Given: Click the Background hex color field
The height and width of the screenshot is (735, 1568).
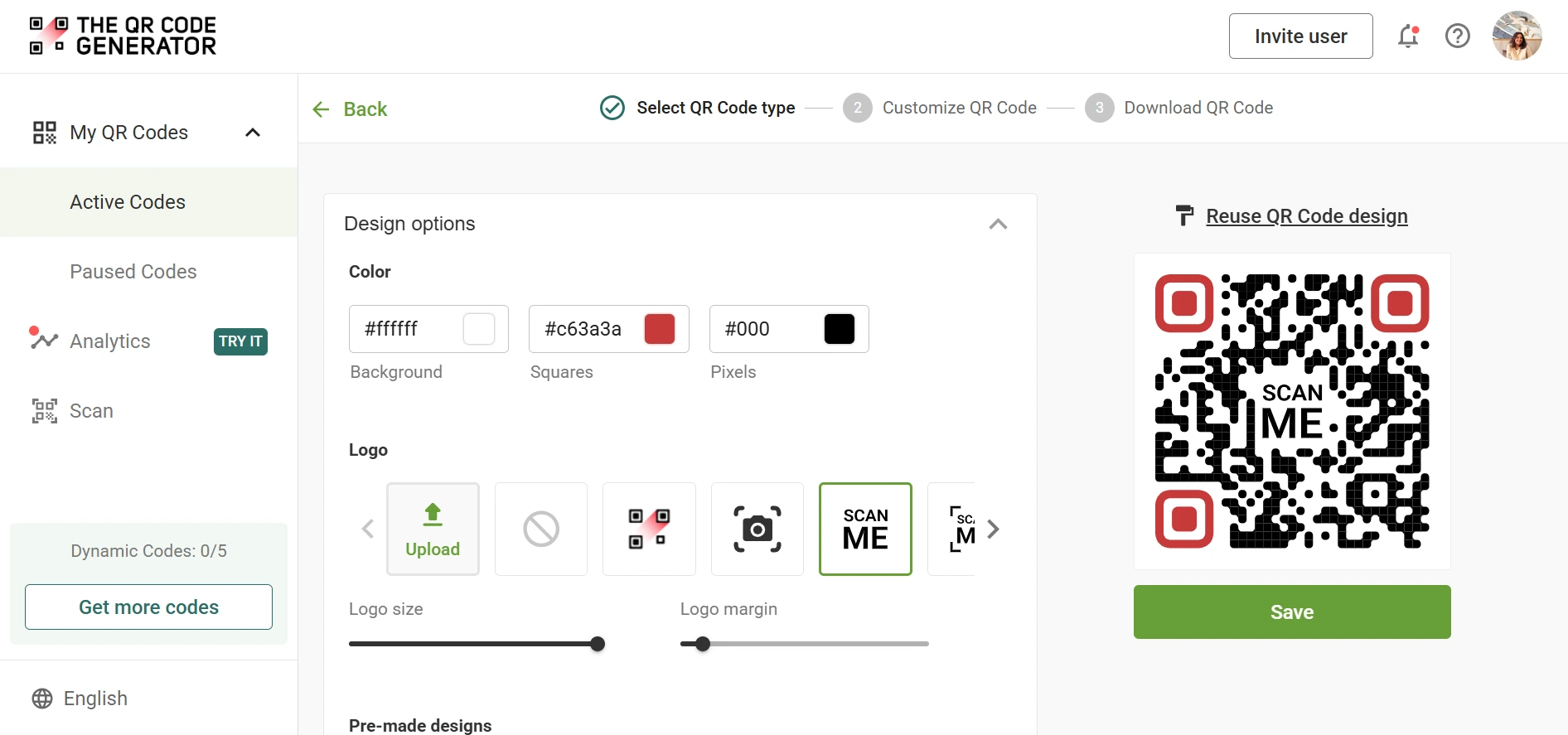Looking at the screenshot, I should click(404, 329).
